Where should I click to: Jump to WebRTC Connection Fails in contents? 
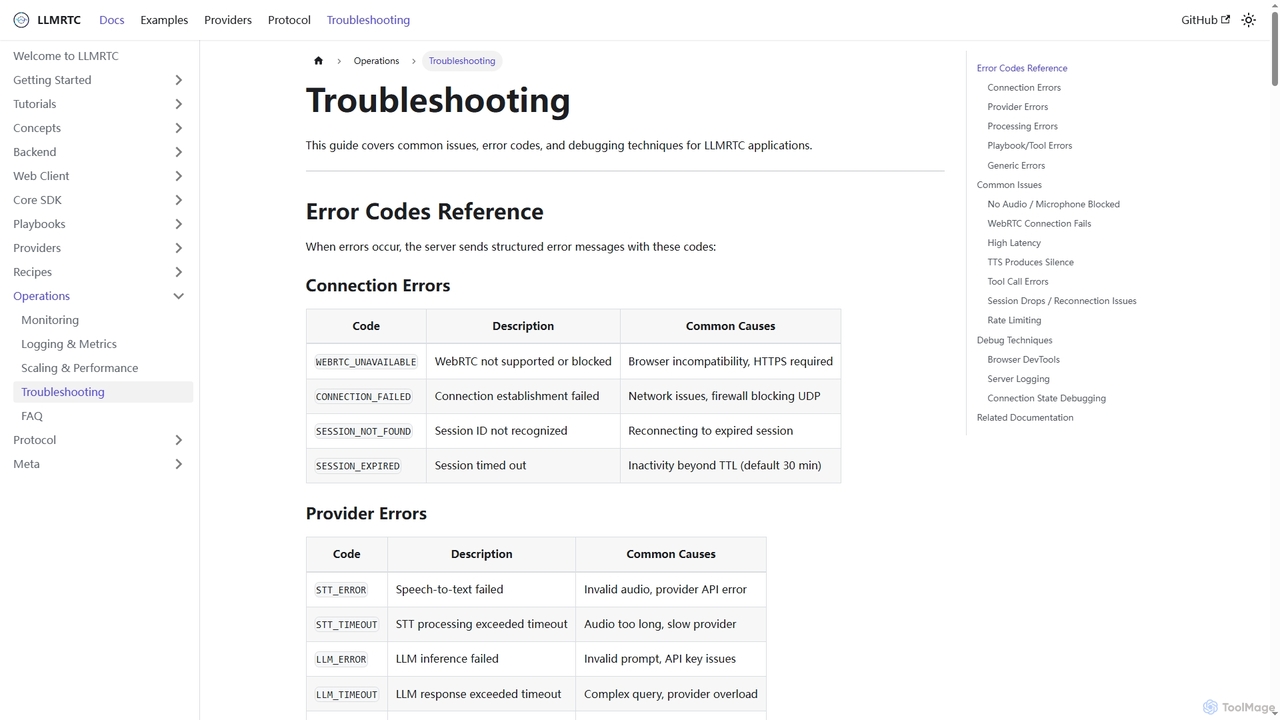[1039, 224]
